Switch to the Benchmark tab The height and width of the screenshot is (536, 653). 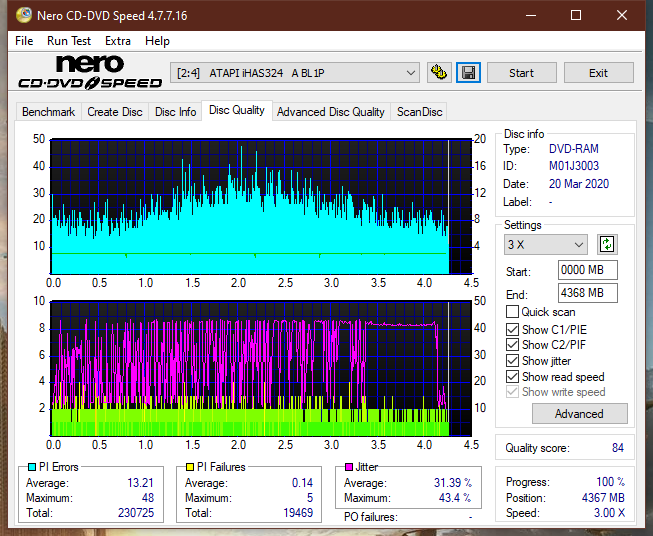[x=49, y=112]
